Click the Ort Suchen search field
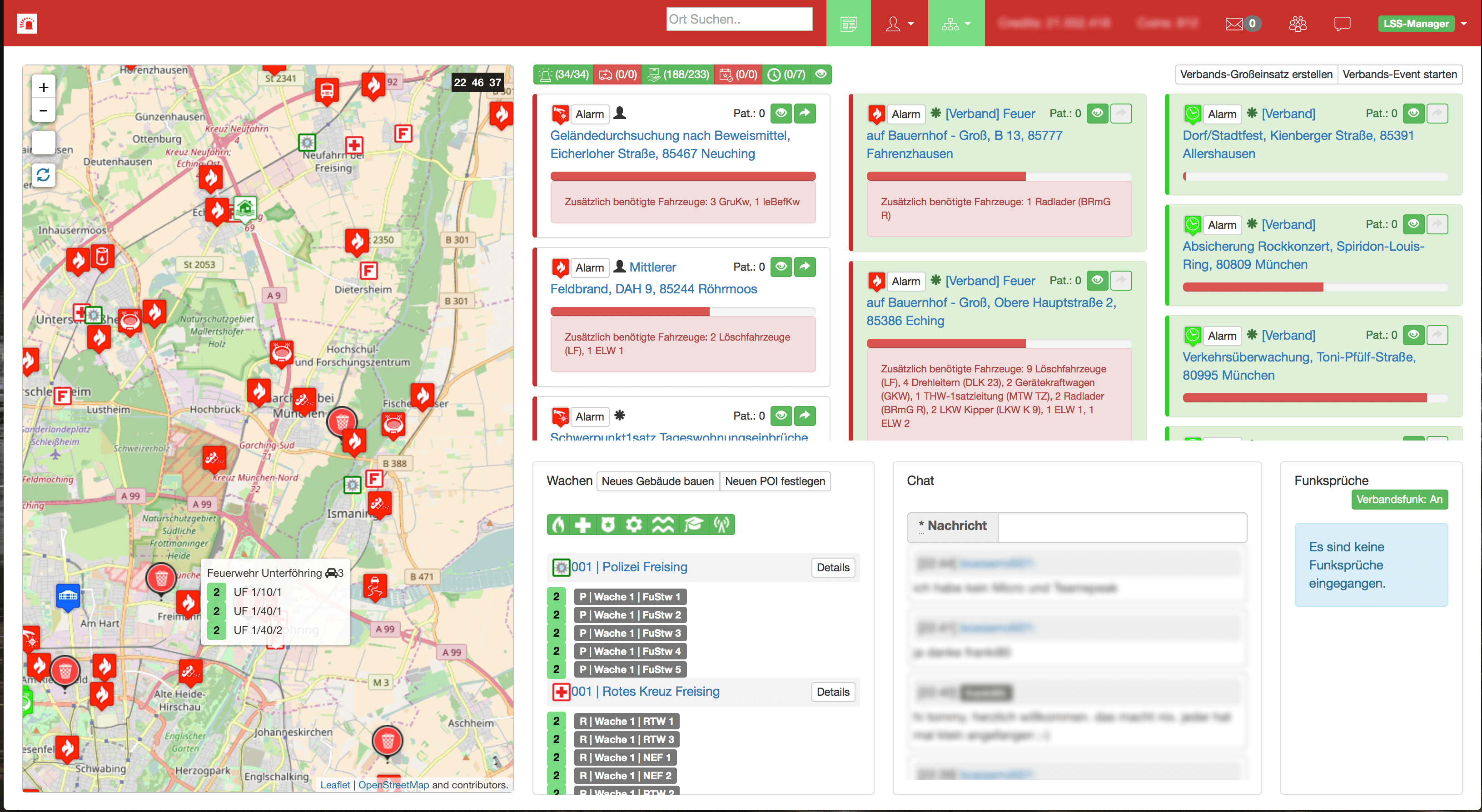Image resolution: width=1482 pixels, height=812 pixels. click(739, 19)
